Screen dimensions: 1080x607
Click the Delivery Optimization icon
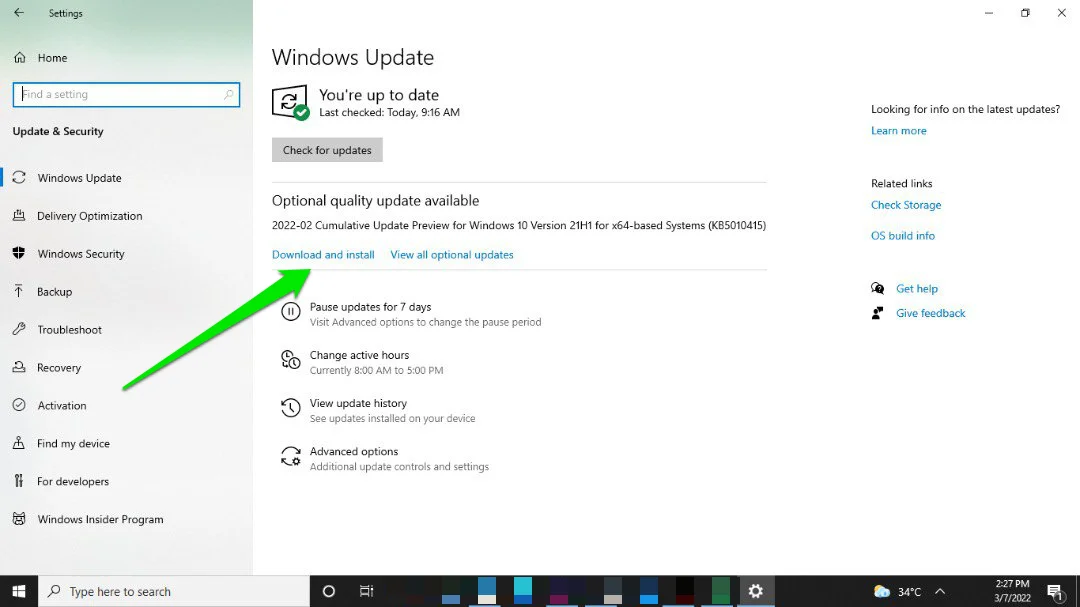19,216
